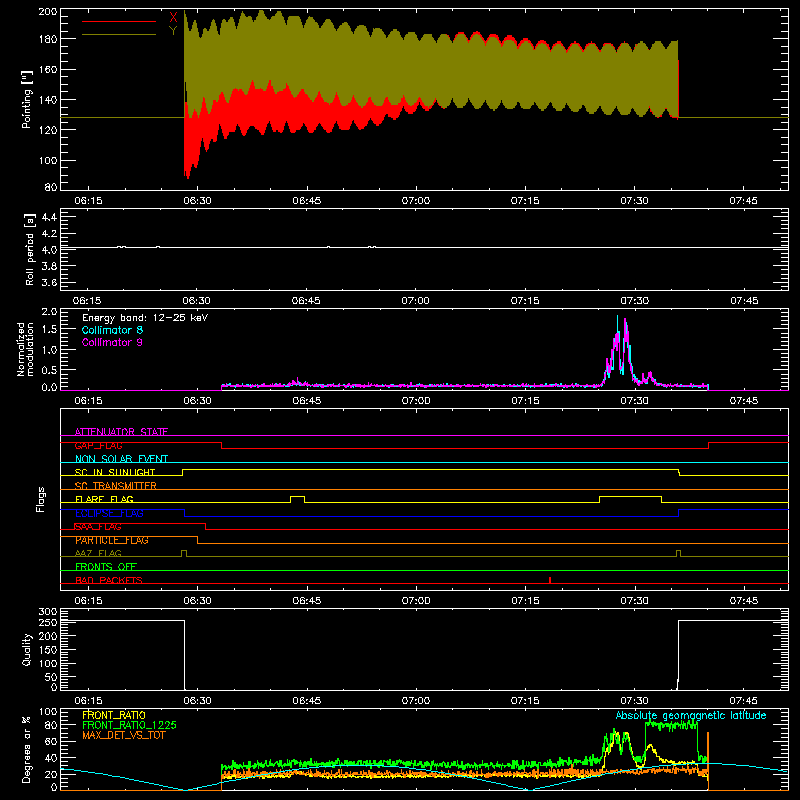
Task: Click the AAZ_FLAG pulse near 06:28
Action: [x=184, y=551]
